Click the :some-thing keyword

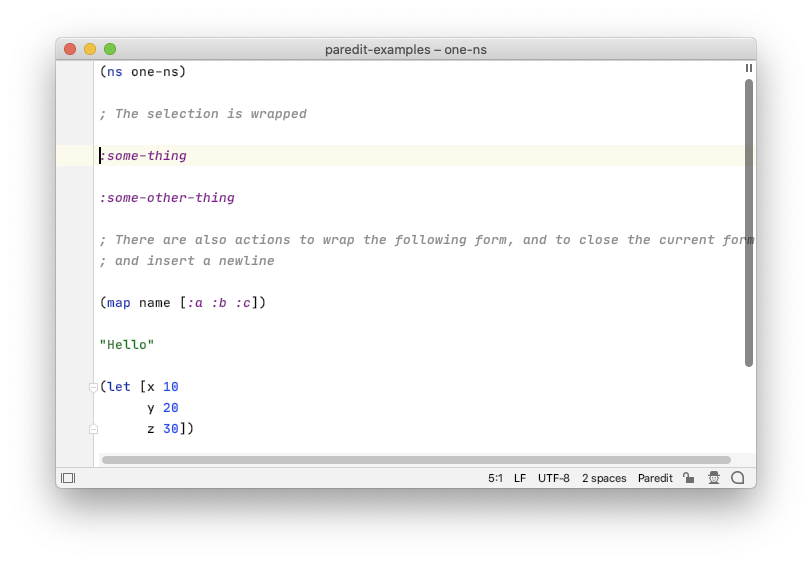coord(143,156)
